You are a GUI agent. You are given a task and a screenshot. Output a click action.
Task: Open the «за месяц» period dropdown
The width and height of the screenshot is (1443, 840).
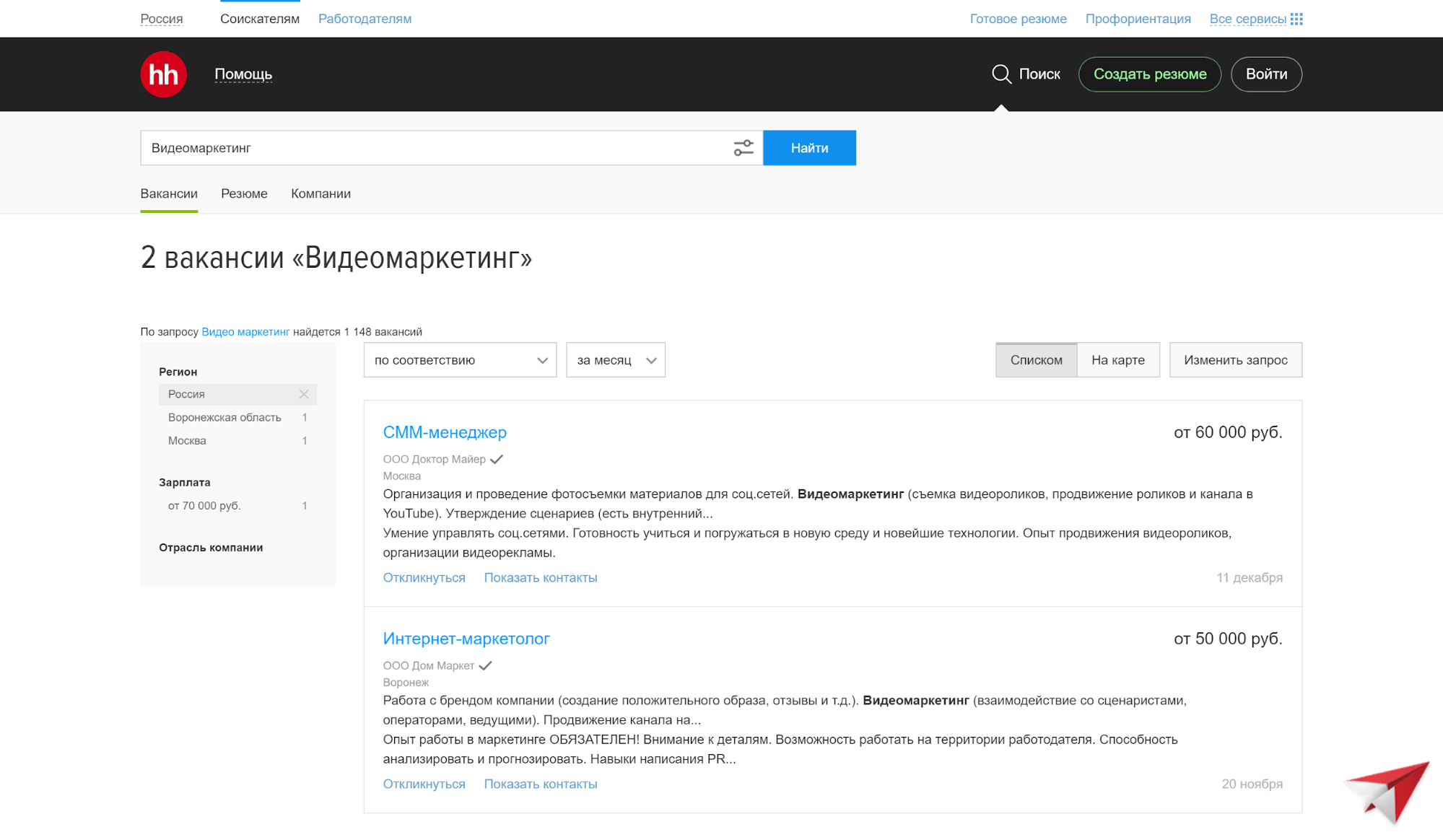click(x=615, y=359)
